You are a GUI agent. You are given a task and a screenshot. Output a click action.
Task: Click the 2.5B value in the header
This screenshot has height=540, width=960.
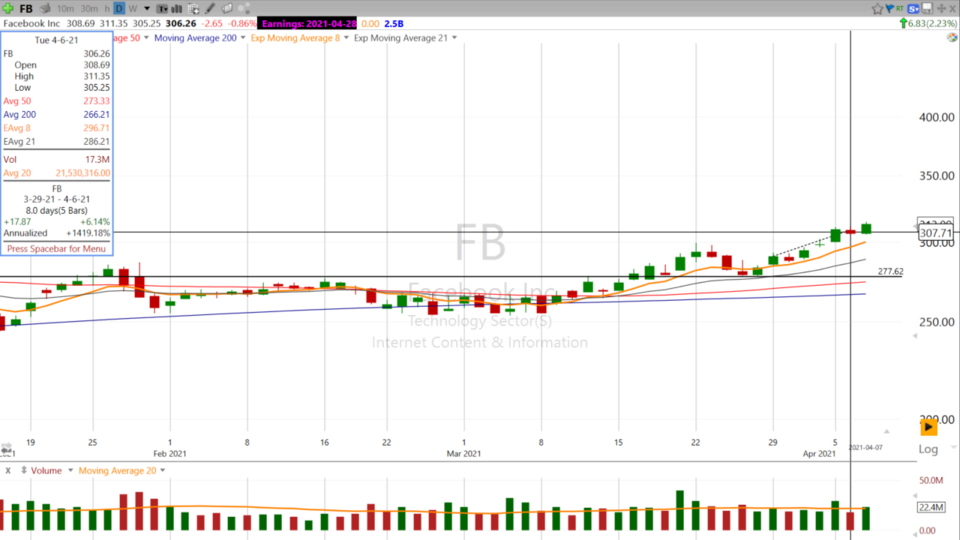[x=394, y=23]
